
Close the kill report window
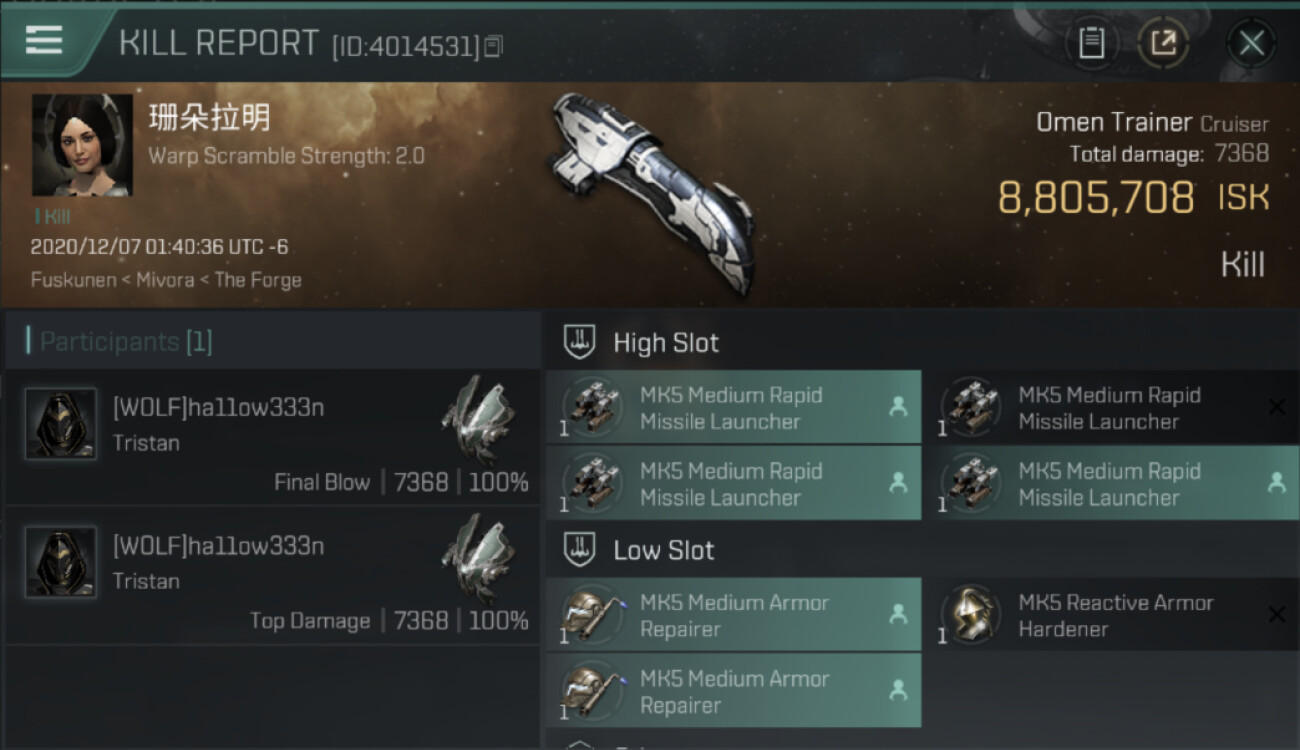1251,43
